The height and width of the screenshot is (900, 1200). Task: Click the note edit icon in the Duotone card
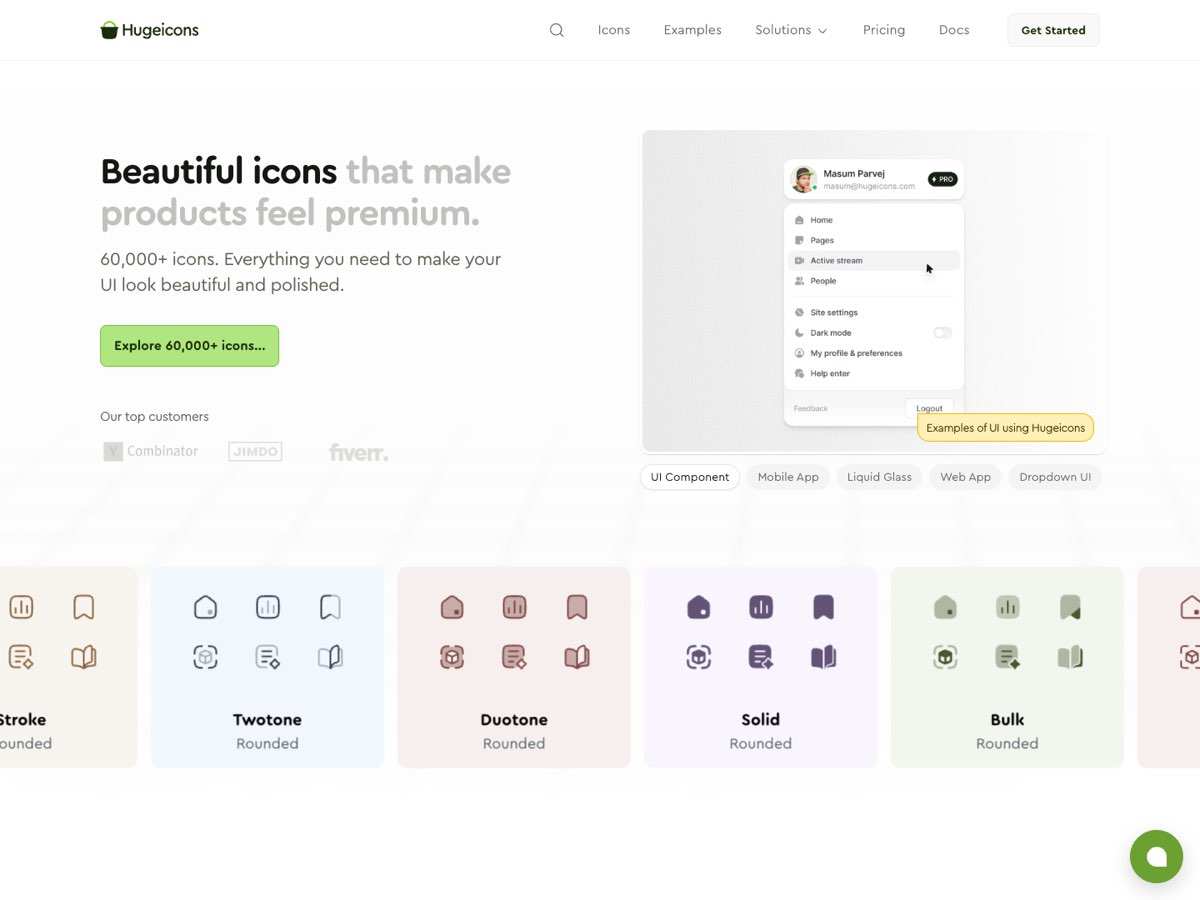[x=514, y=657]
